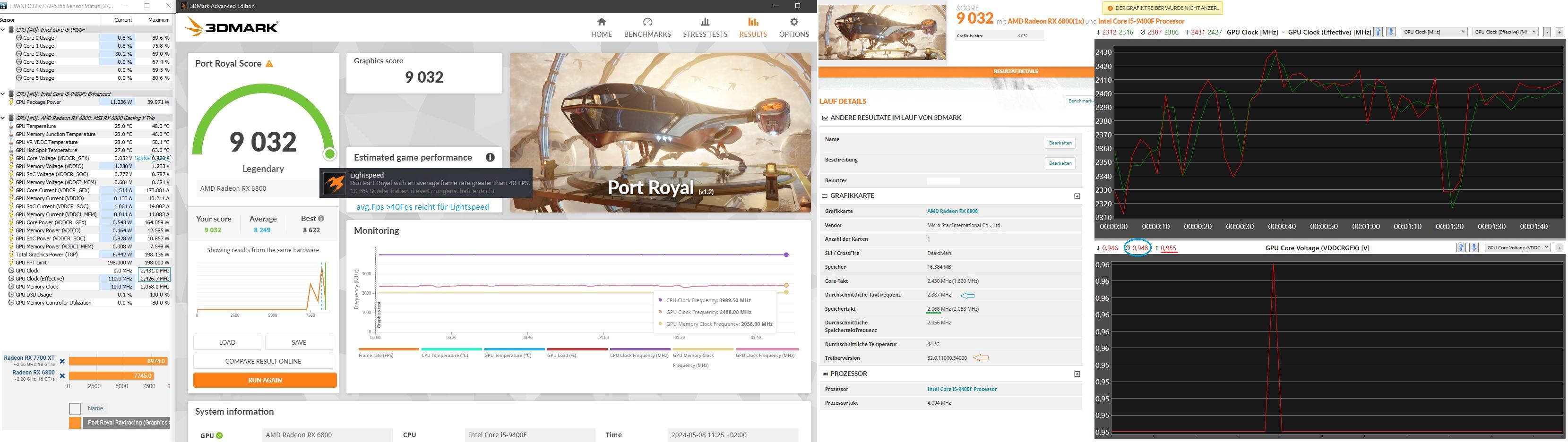Switch to the RESULTS section

[x=753, y=27]
